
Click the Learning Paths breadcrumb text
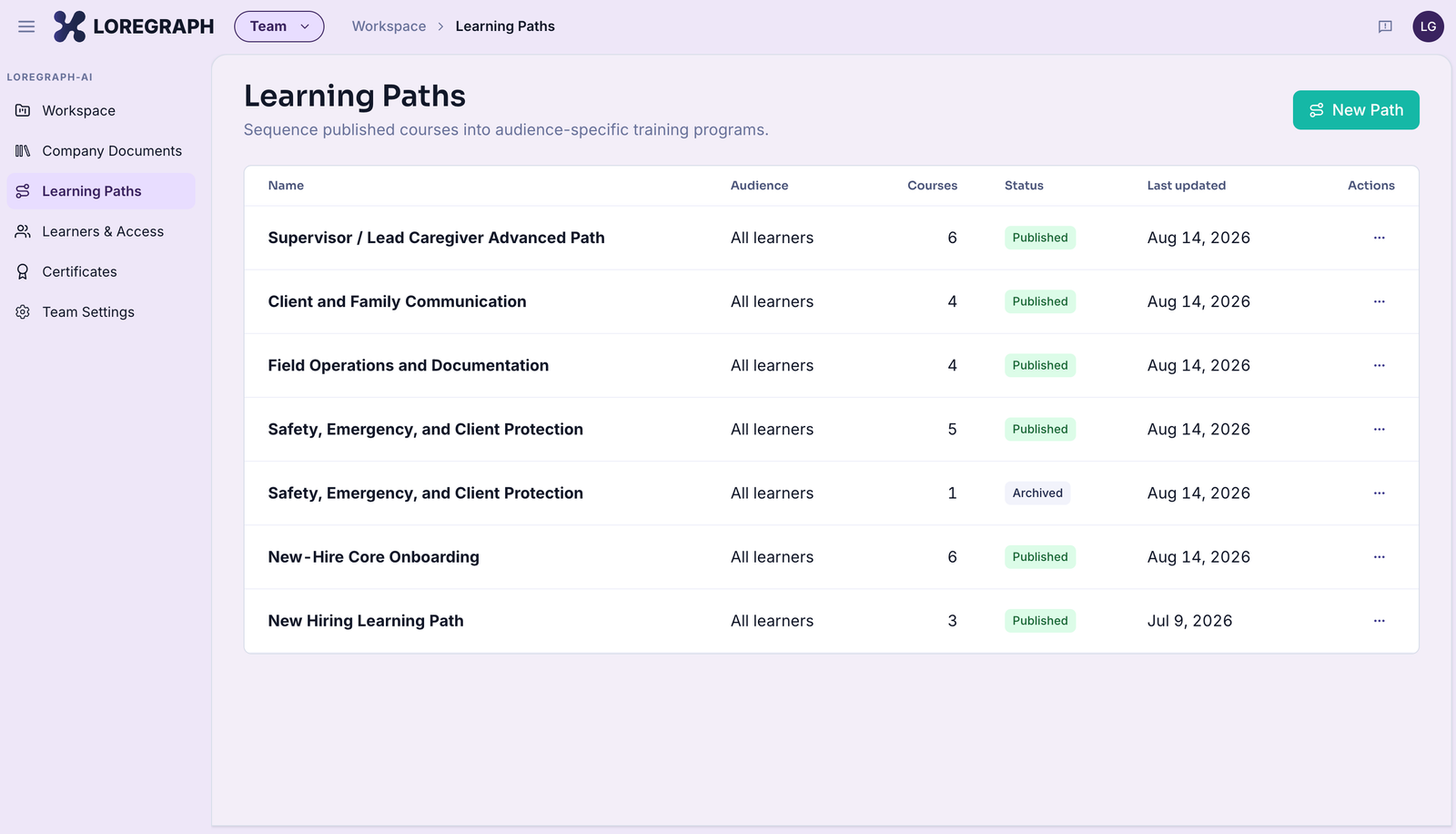(505, 26)
